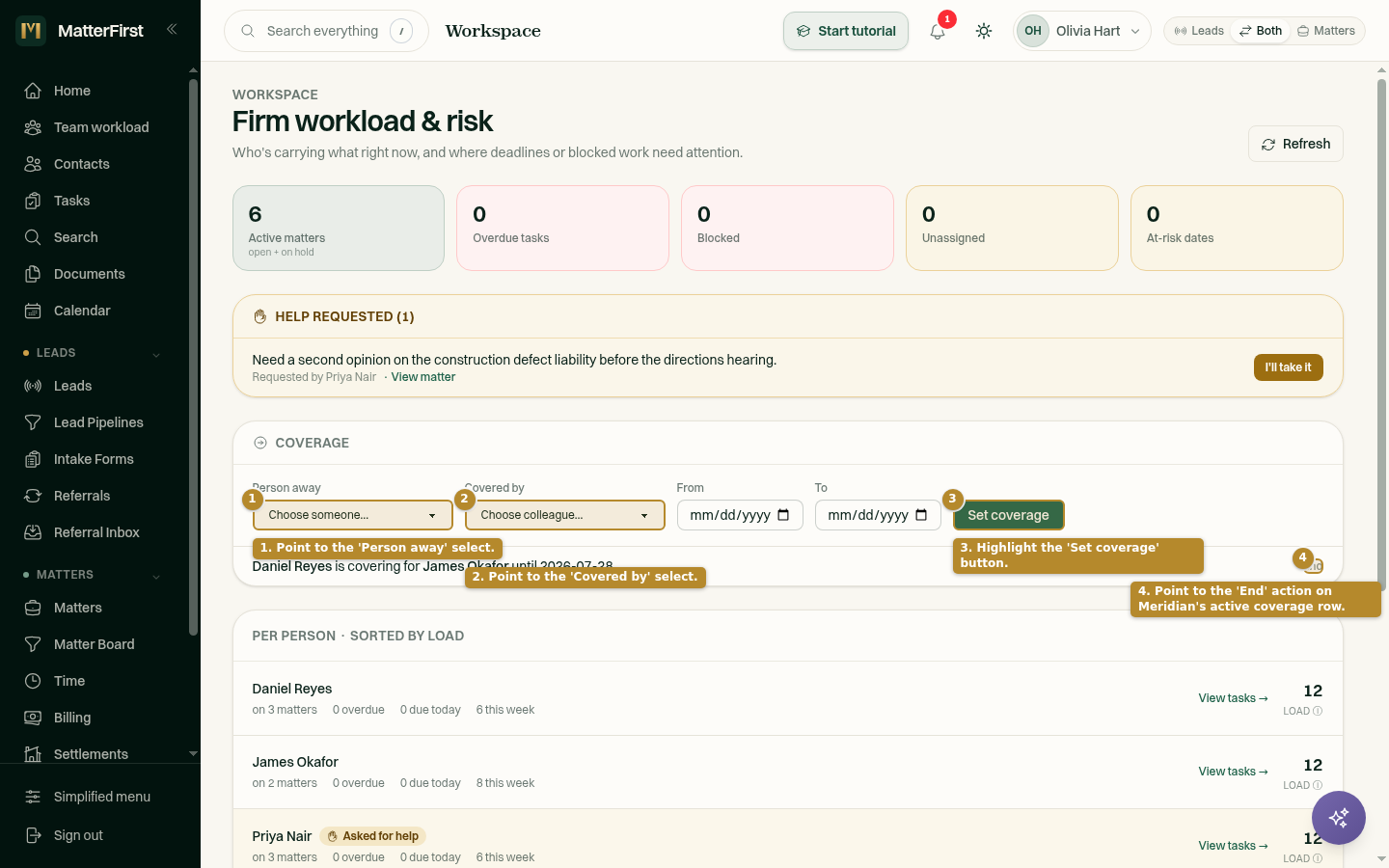This screenshot has height=868, width=1389.
Task: Switch view to Leads only
Action: pyautogui.click(x=1199, y=31)
